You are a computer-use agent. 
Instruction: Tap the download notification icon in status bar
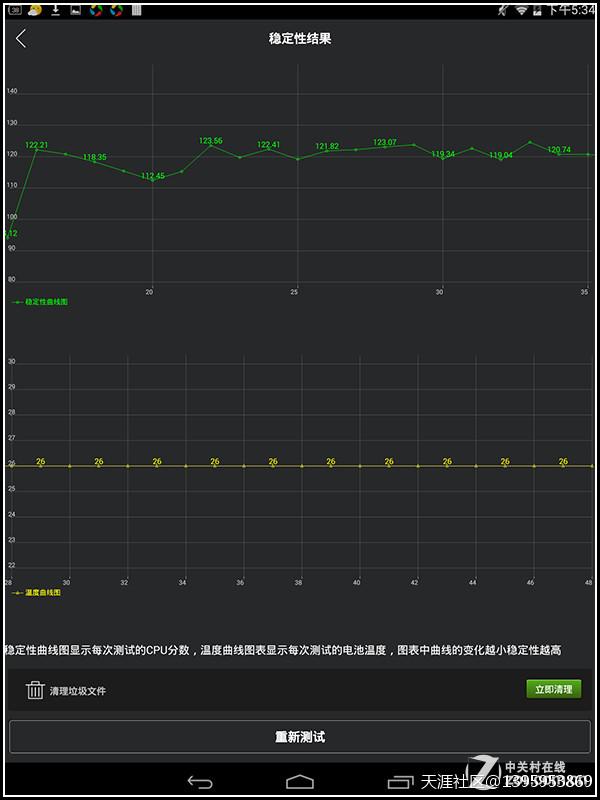click(x=56, y=10)
